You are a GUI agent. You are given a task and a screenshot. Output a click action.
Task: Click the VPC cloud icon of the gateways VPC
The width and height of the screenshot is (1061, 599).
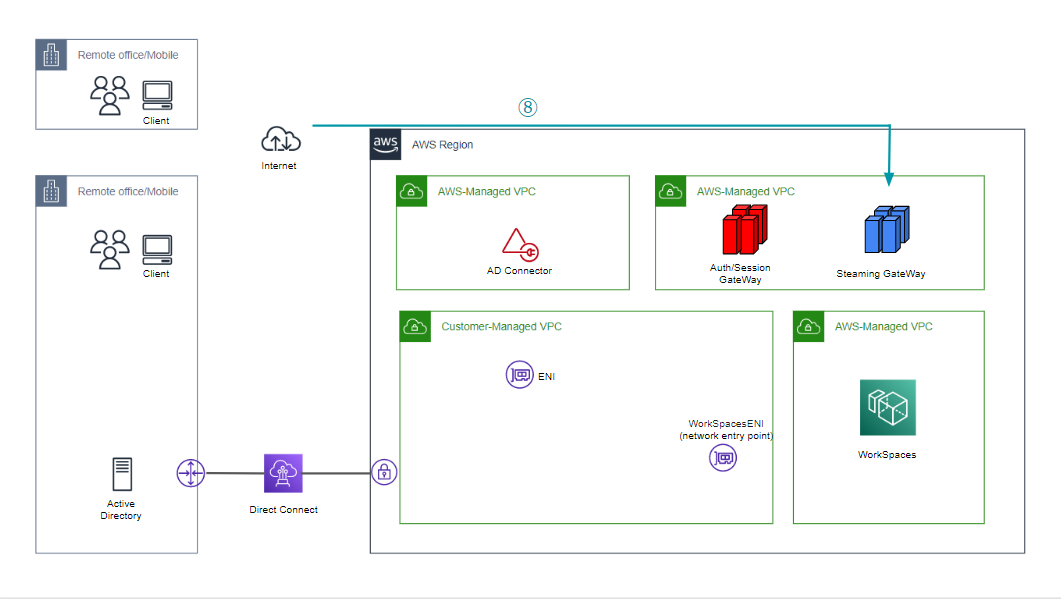point(671,192)
